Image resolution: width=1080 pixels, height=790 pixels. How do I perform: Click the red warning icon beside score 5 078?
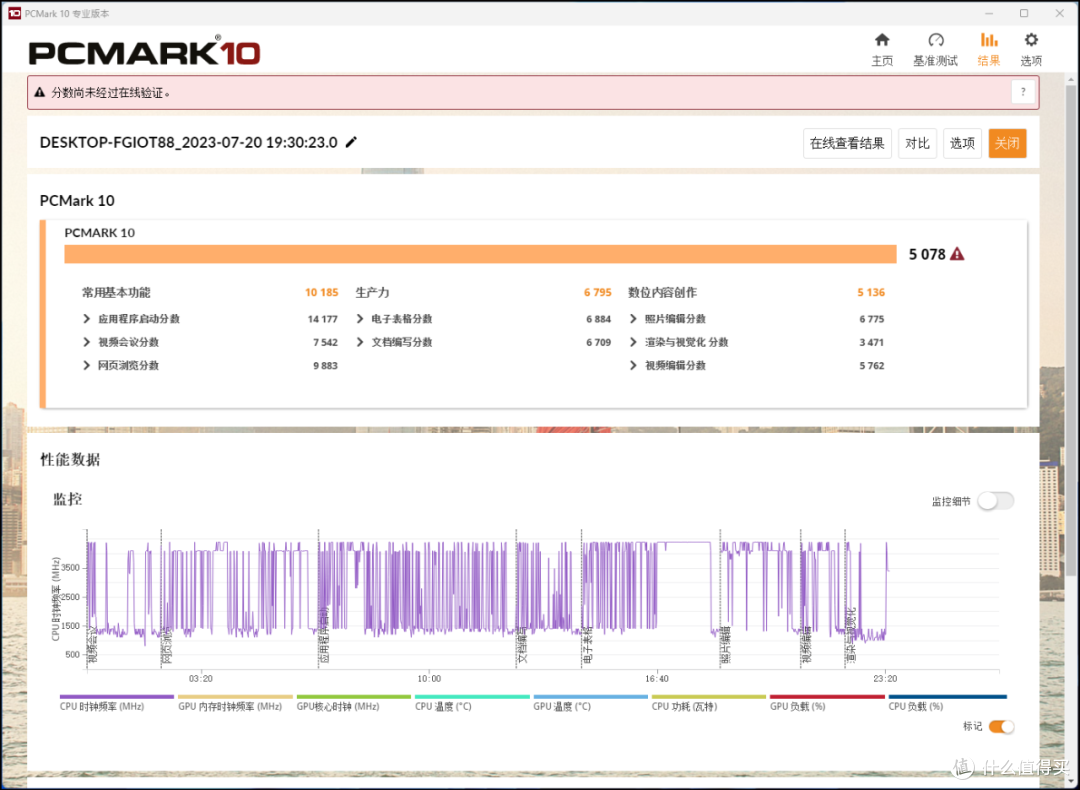point(957,254)
